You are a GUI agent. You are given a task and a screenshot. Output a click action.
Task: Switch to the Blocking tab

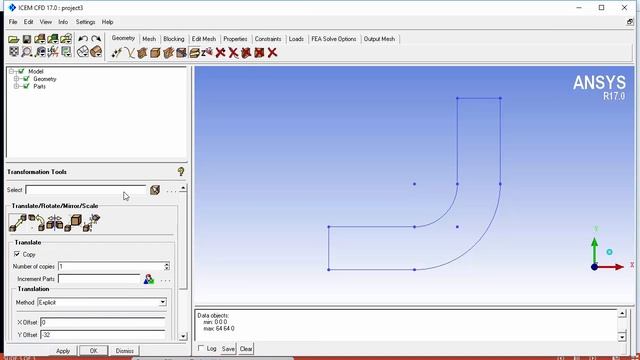tap(174, 39)
